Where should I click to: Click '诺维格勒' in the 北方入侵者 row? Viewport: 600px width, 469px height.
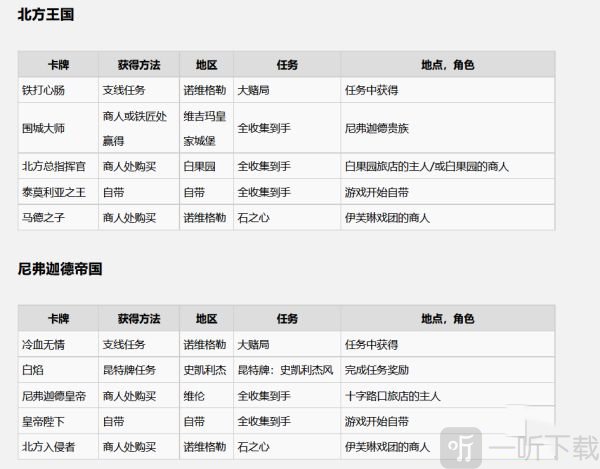point(205,447)
